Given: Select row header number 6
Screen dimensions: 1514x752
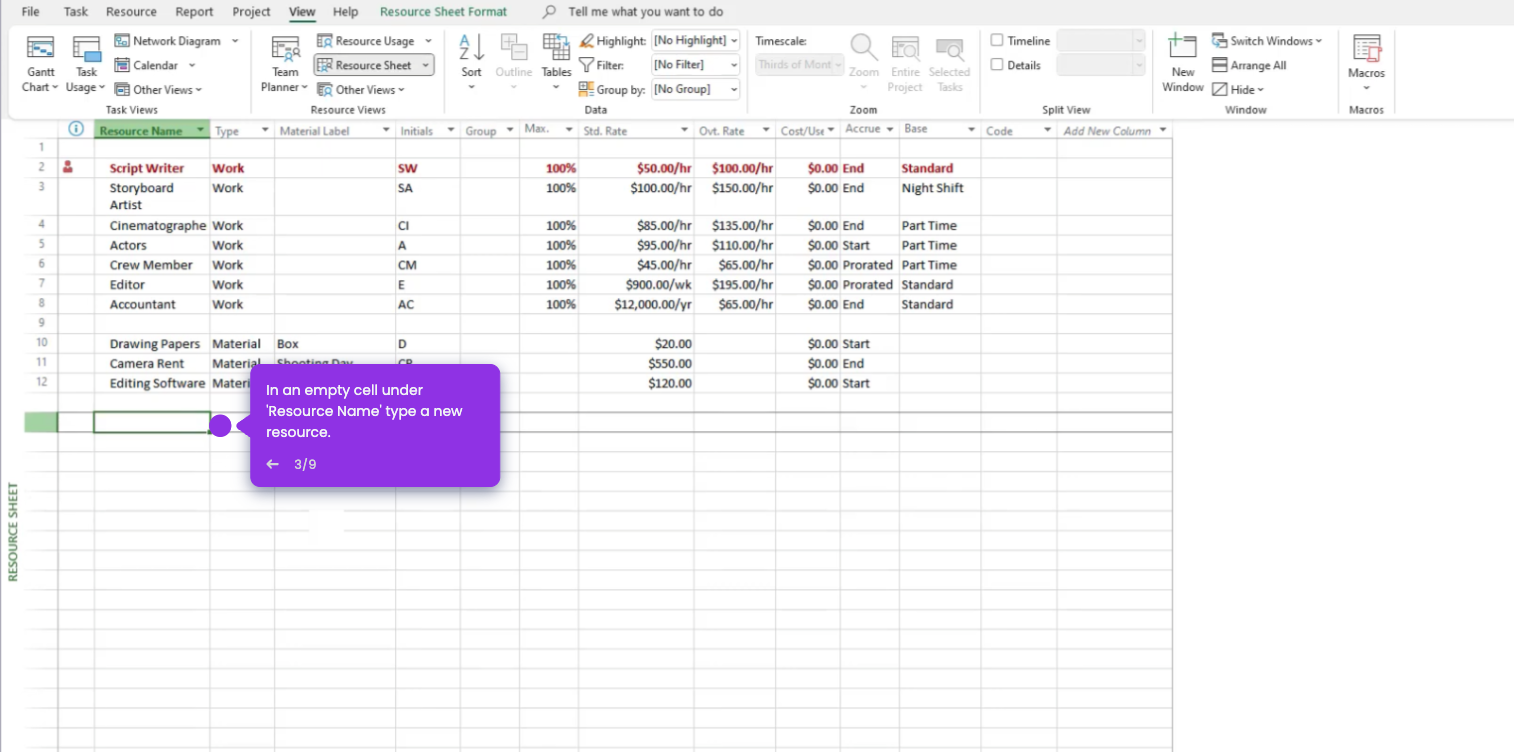Looking at the screenshot, I should click(41, 265).
